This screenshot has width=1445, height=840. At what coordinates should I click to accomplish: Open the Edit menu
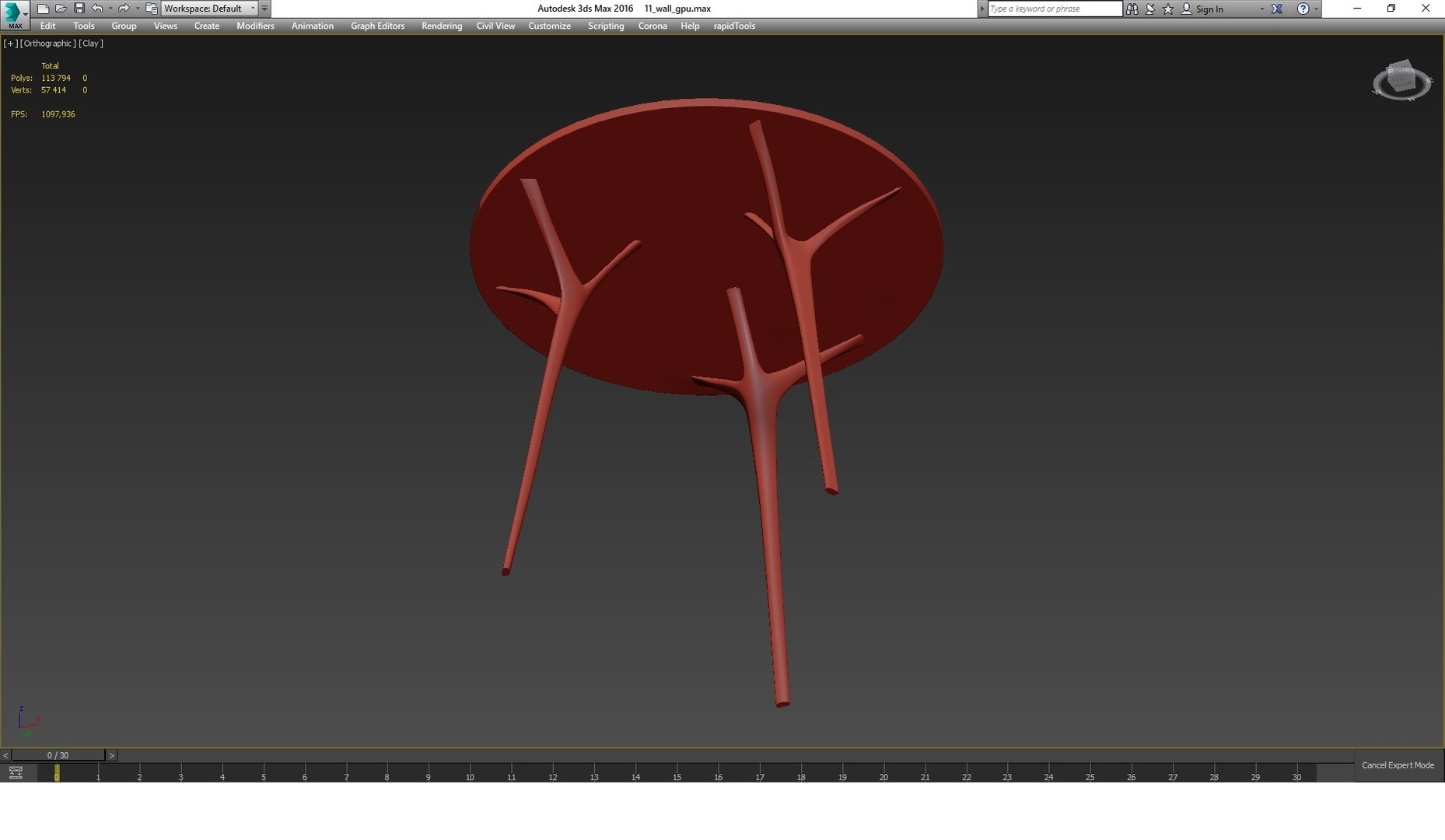47,26
